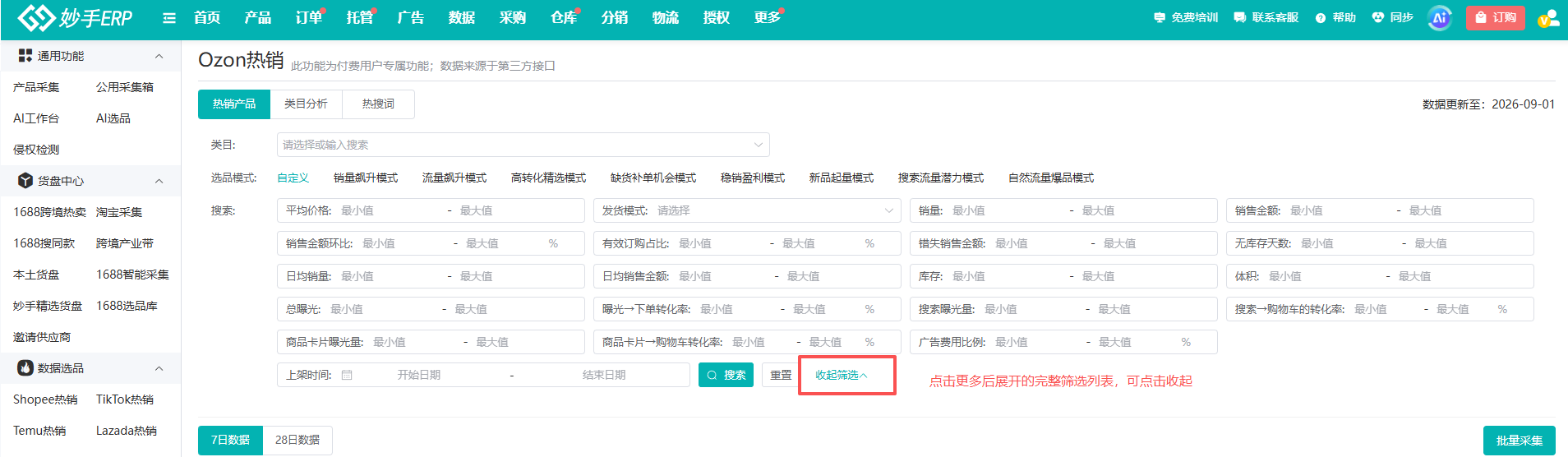The image size is (1568, 457).
Task: Click the 库存 minimum value field
Action: [x=1005, y=276]
